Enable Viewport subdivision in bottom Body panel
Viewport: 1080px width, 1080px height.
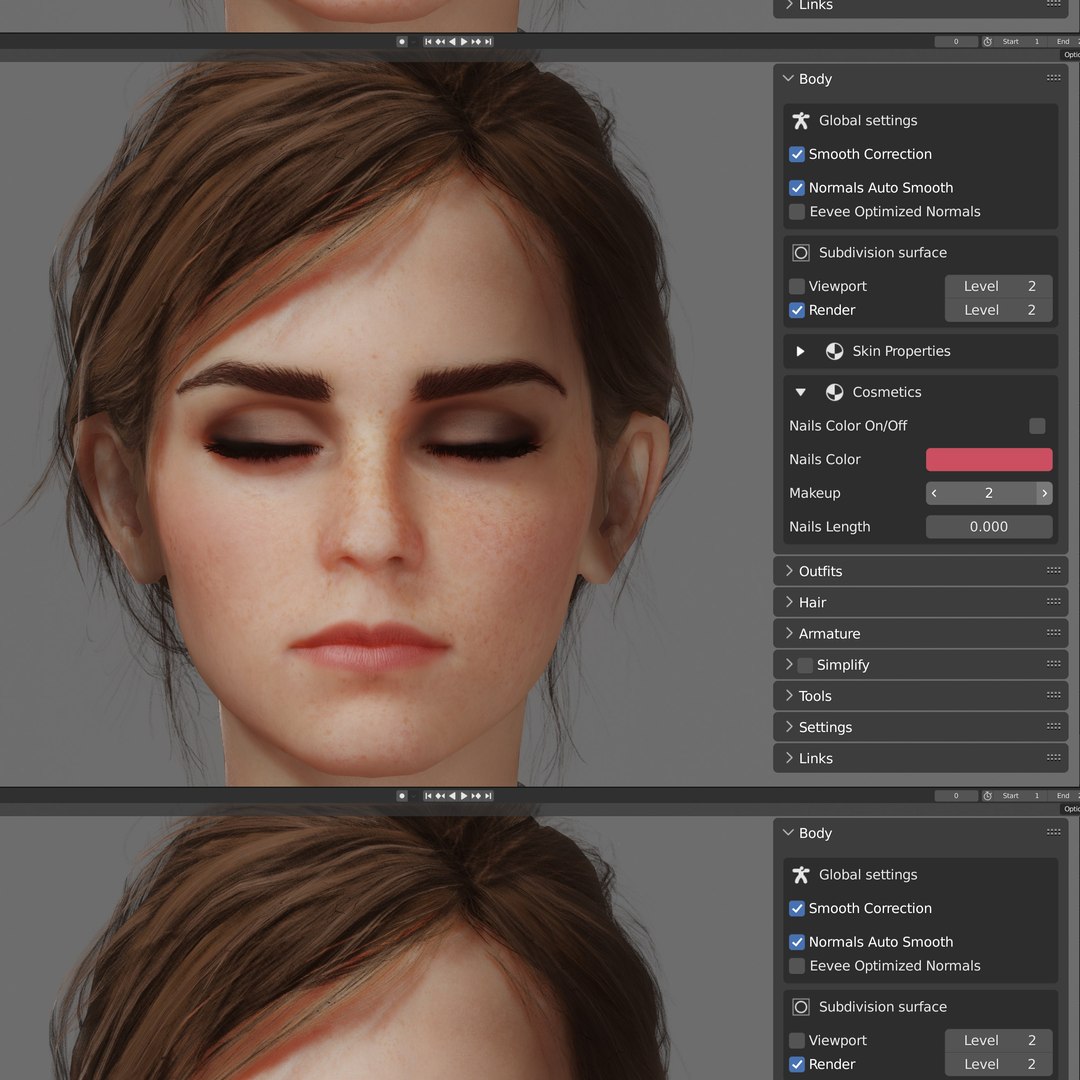point(797,1041)
